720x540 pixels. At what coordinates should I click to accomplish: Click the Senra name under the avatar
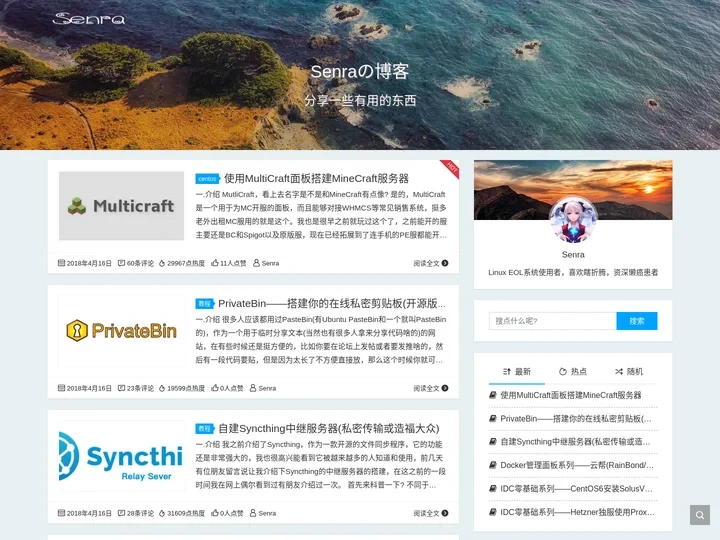pyautogui.click(x=573, y=254)
